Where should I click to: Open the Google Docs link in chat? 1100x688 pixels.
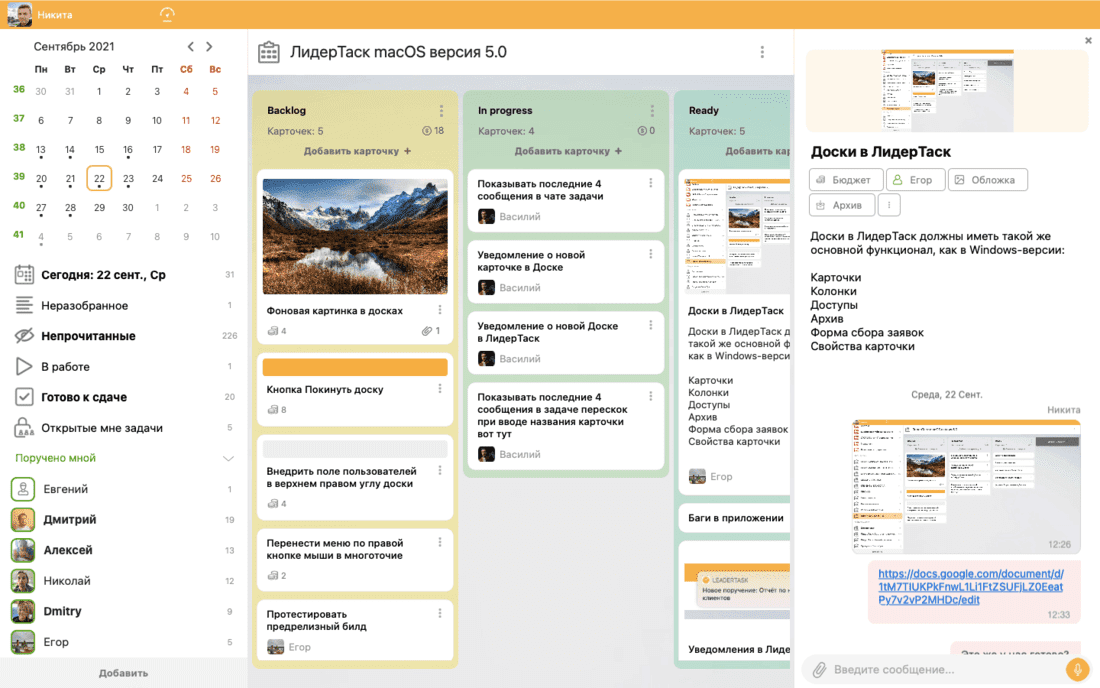[970, 586]
